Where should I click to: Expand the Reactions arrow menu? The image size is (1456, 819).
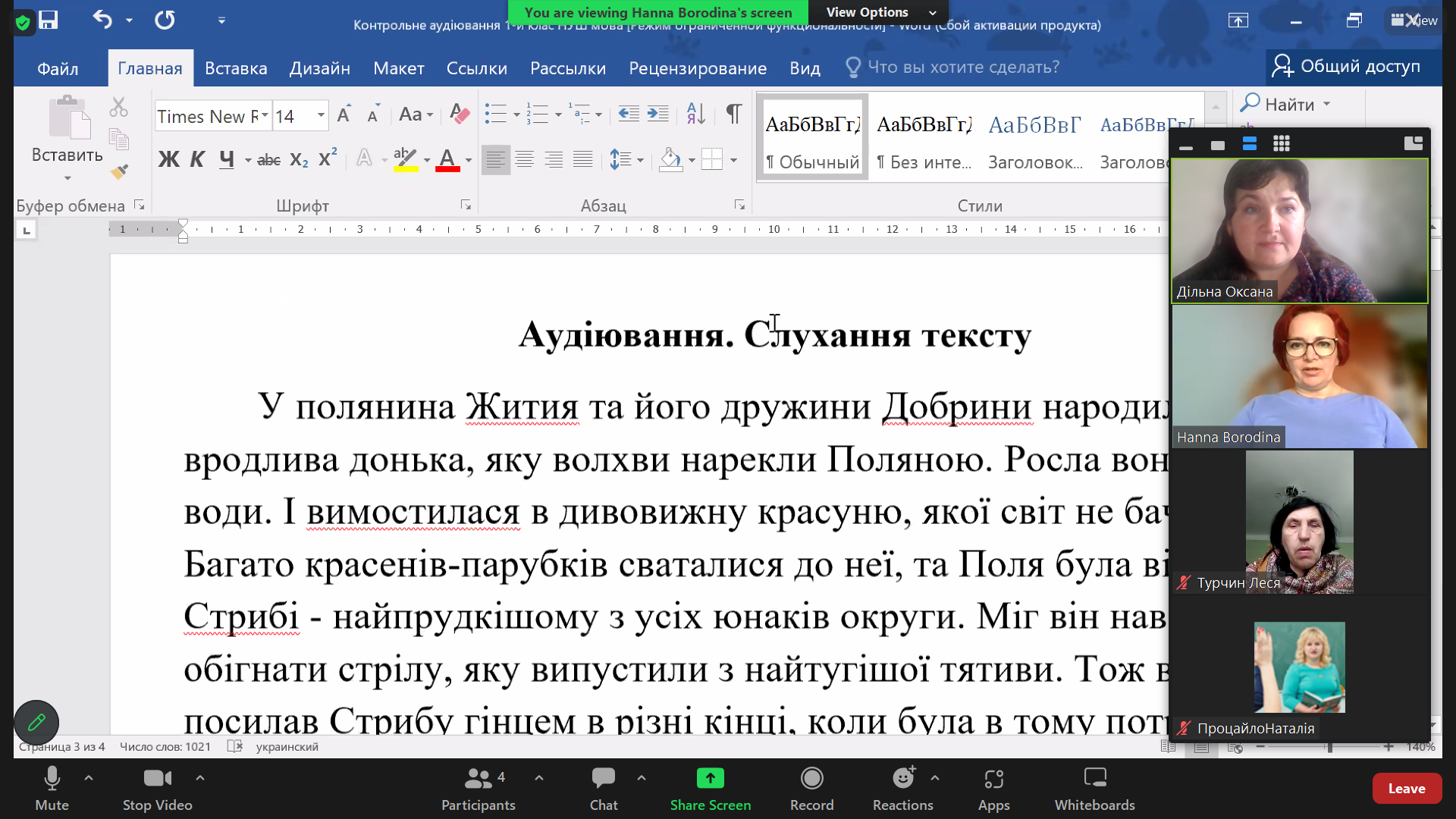[x=934, y=777]
